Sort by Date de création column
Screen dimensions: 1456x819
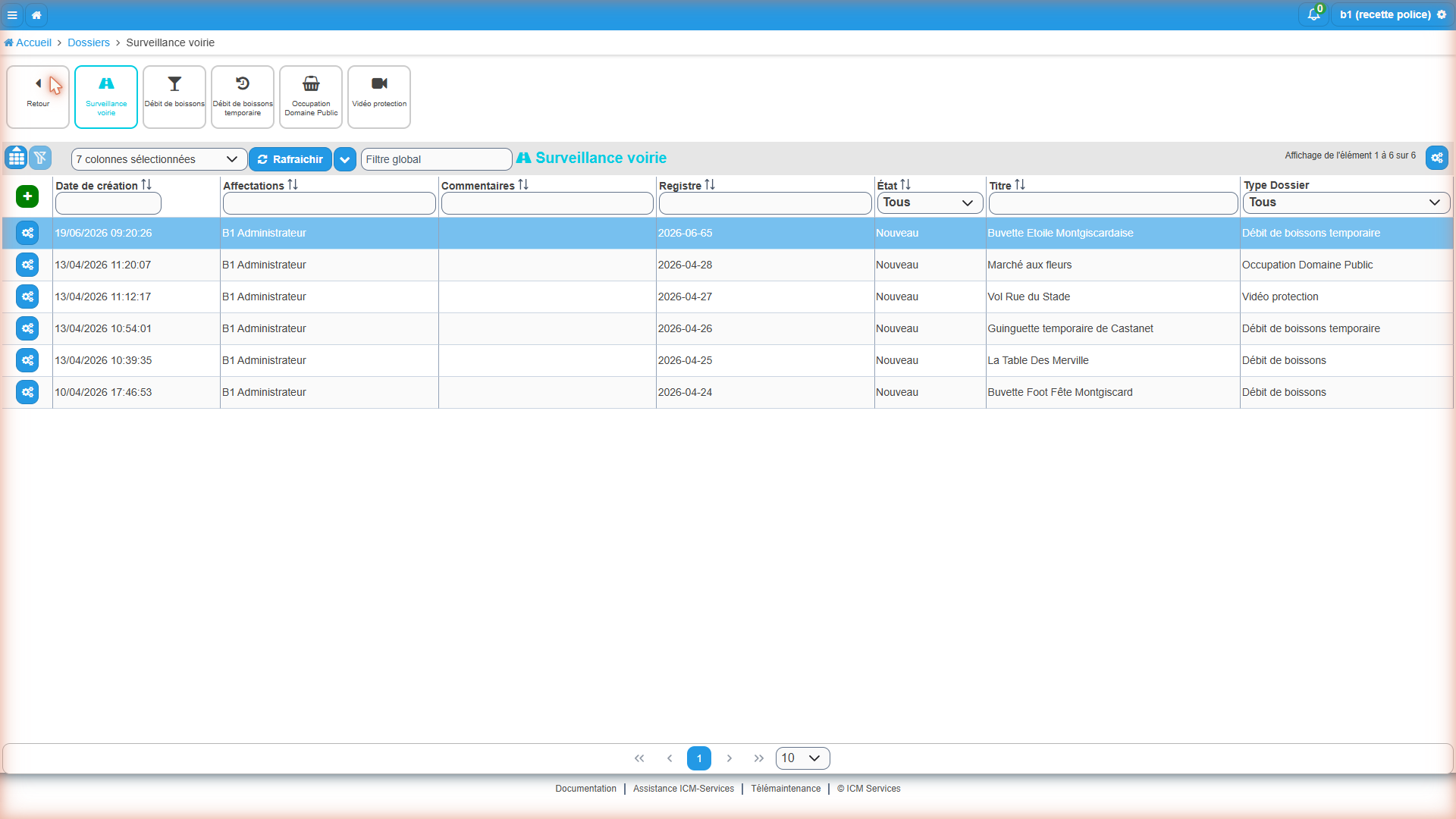pos(146,185)
